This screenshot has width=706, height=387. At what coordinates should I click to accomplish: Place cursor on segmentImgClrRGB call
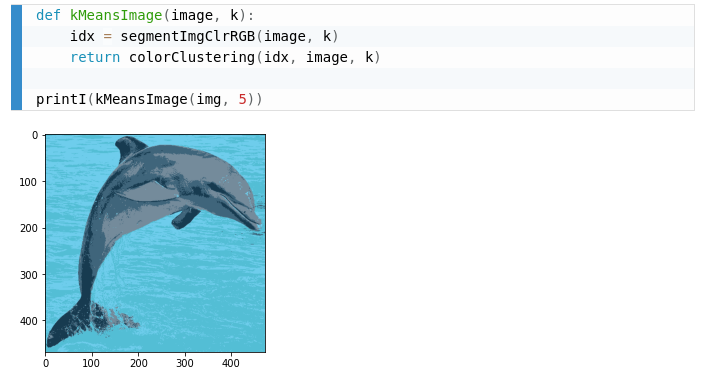pyautogui.click(x=188, y=36)
